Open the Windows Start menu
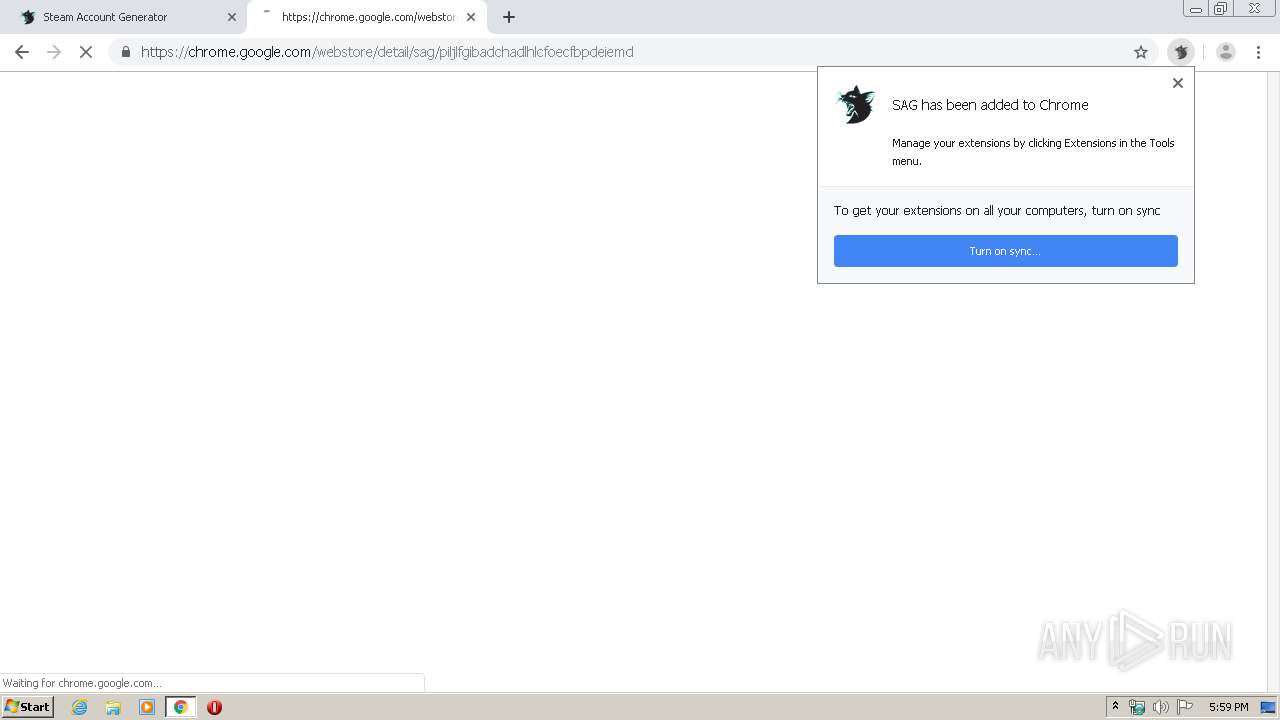Screen dimensions: 1280x720 click(28, 706)
